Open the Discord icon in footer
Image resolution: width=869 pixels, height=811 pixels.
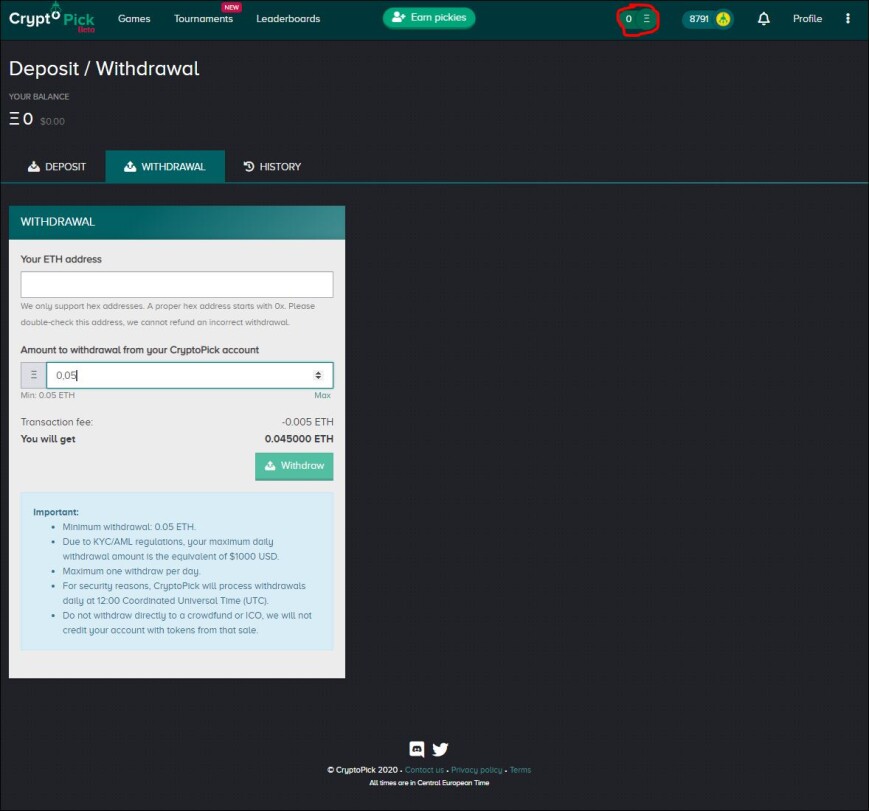(417, 749)
